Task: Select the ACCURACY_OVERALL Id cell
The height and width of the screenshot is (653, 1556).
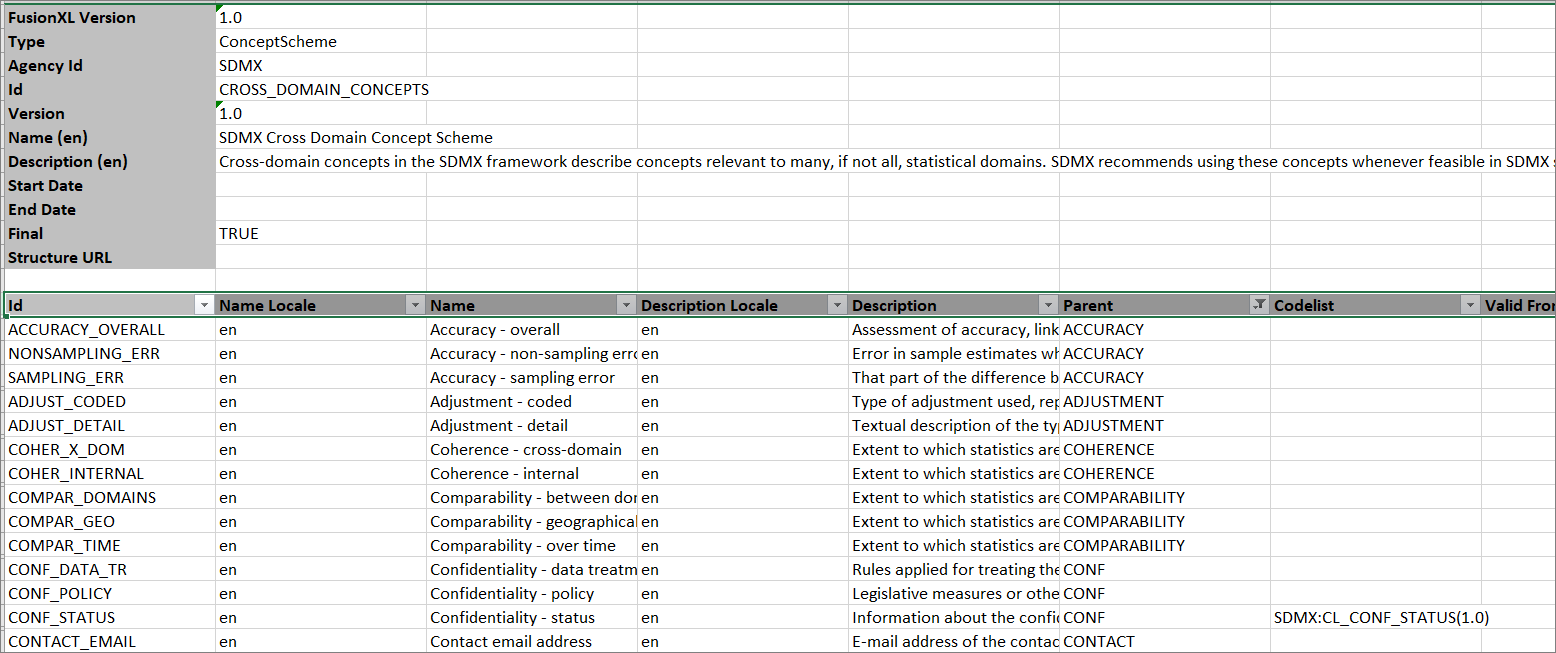Action: tap(86, 330)
